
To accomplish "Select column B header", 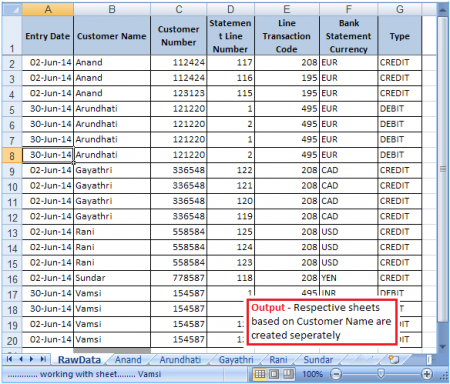I will click(x=112, y=9).
